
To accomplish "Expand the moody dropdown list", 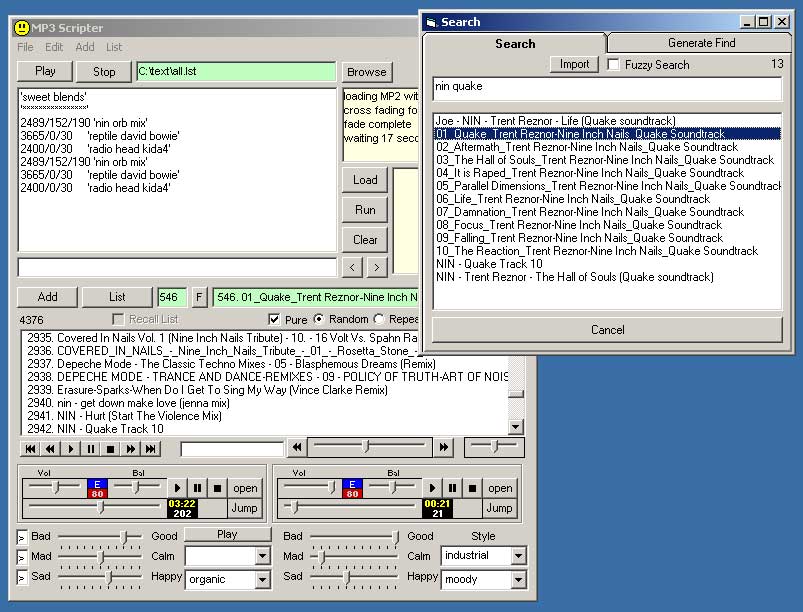I will (517, 579).
